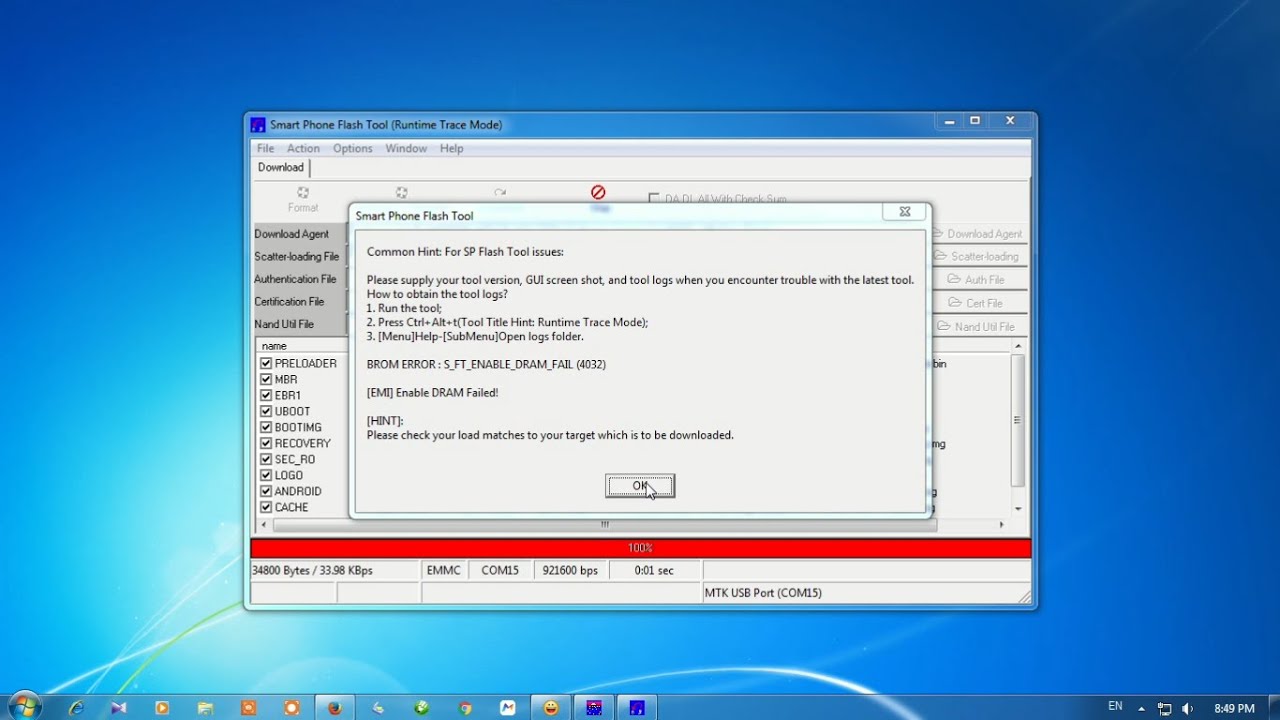This screenshot has width=1280, height=720.
Task: Click the network tray icon
Action: [1165, 708]
